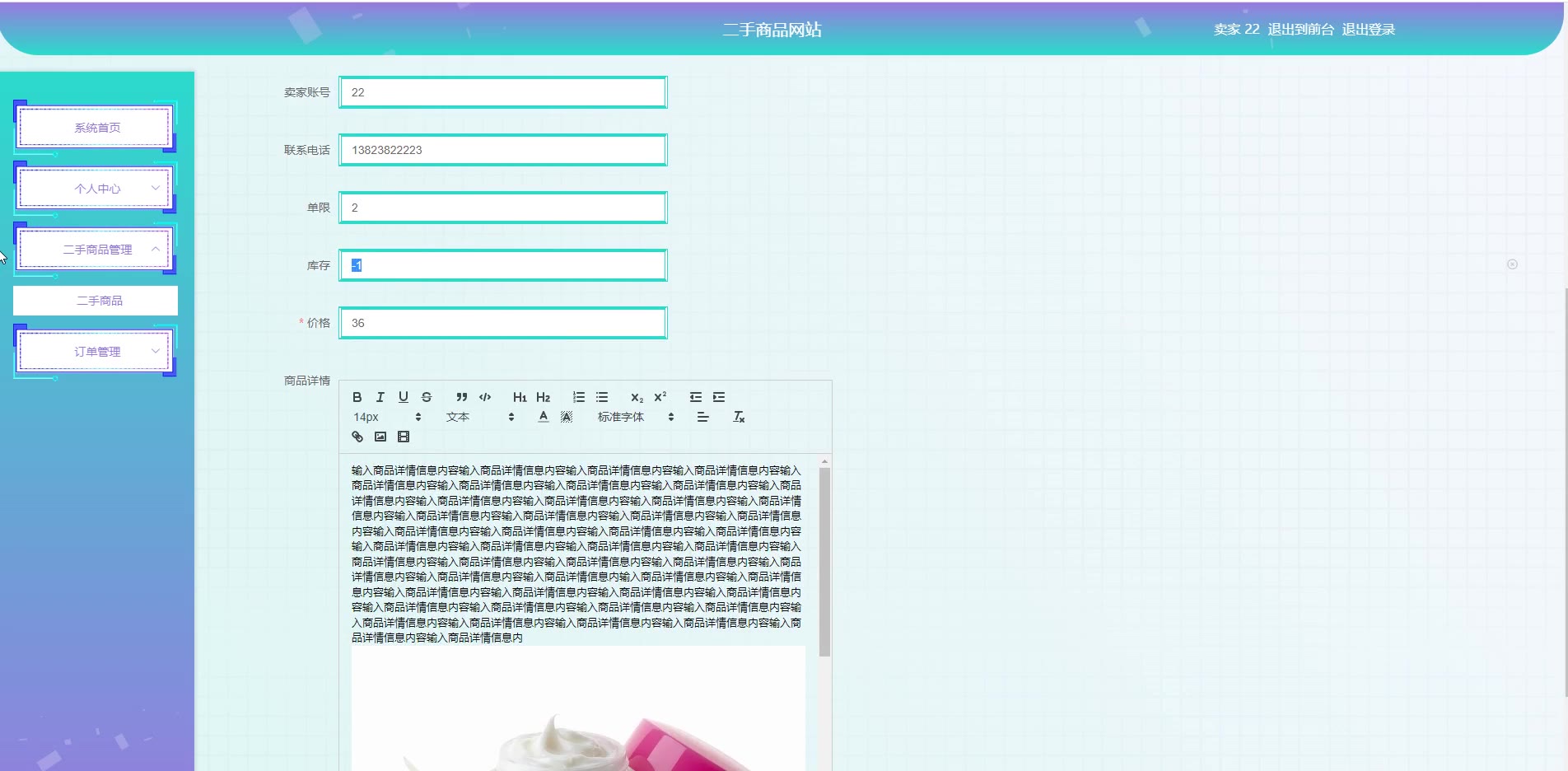Open the text alignment options

702,417
